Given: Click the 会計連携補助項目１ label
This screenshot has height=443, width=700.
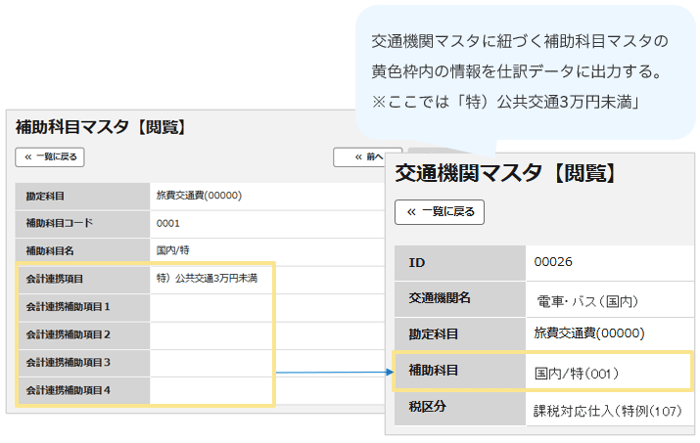Looking at the screenshot, I should 68,307.
